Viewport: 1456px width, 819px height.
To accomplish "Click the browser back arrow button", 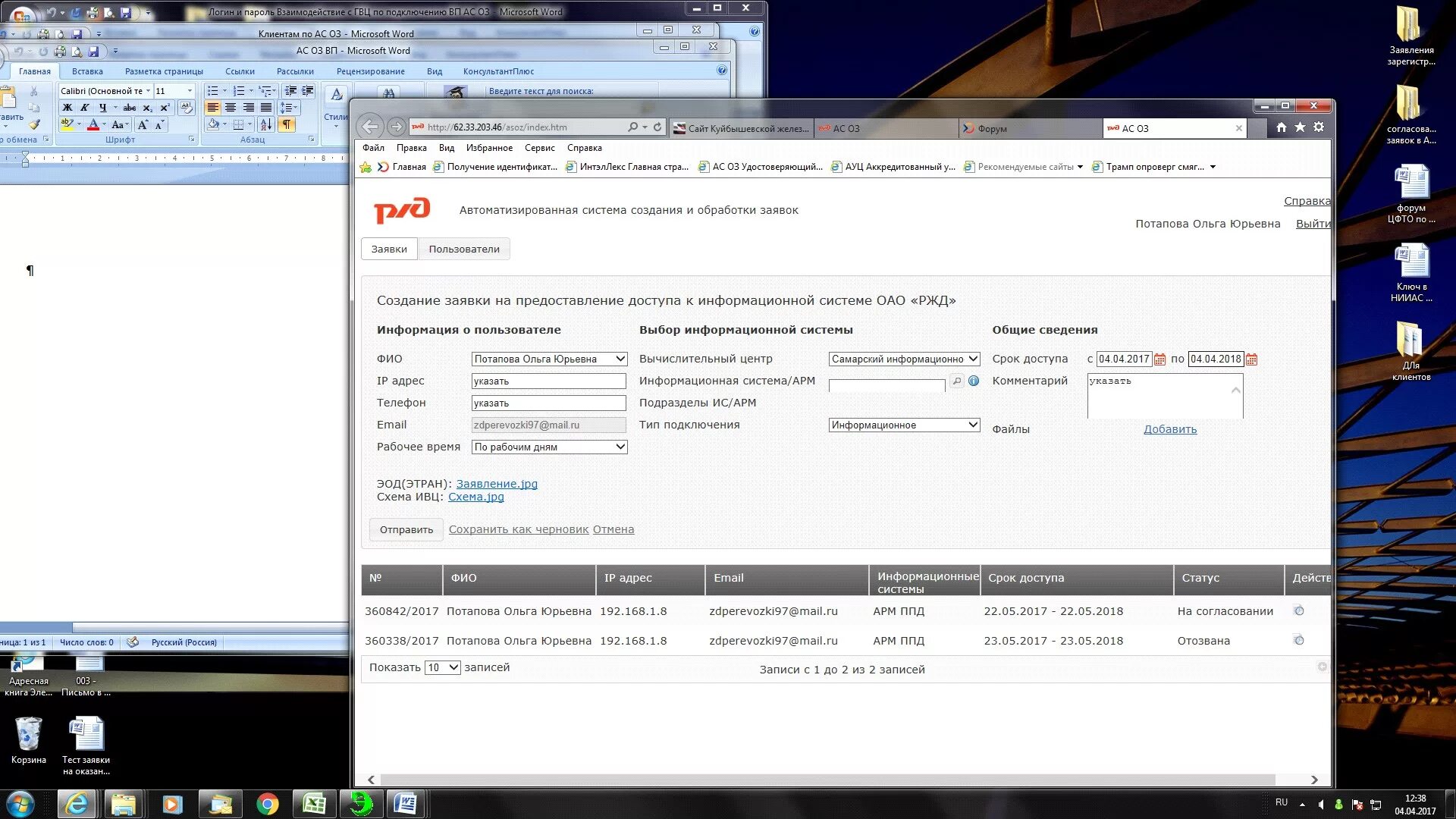I will (370, 127).
